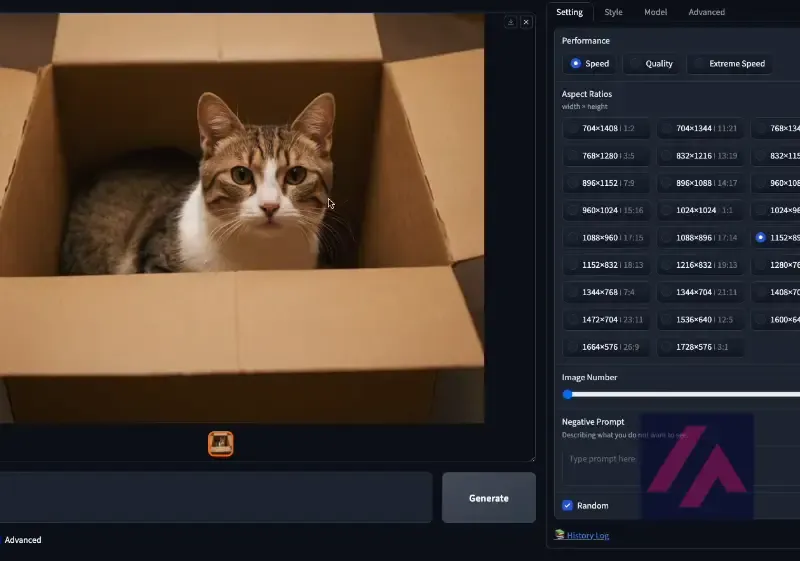
Task: Select 704×1408 1:2 aspect ratio
Action: tap(606, 129)
